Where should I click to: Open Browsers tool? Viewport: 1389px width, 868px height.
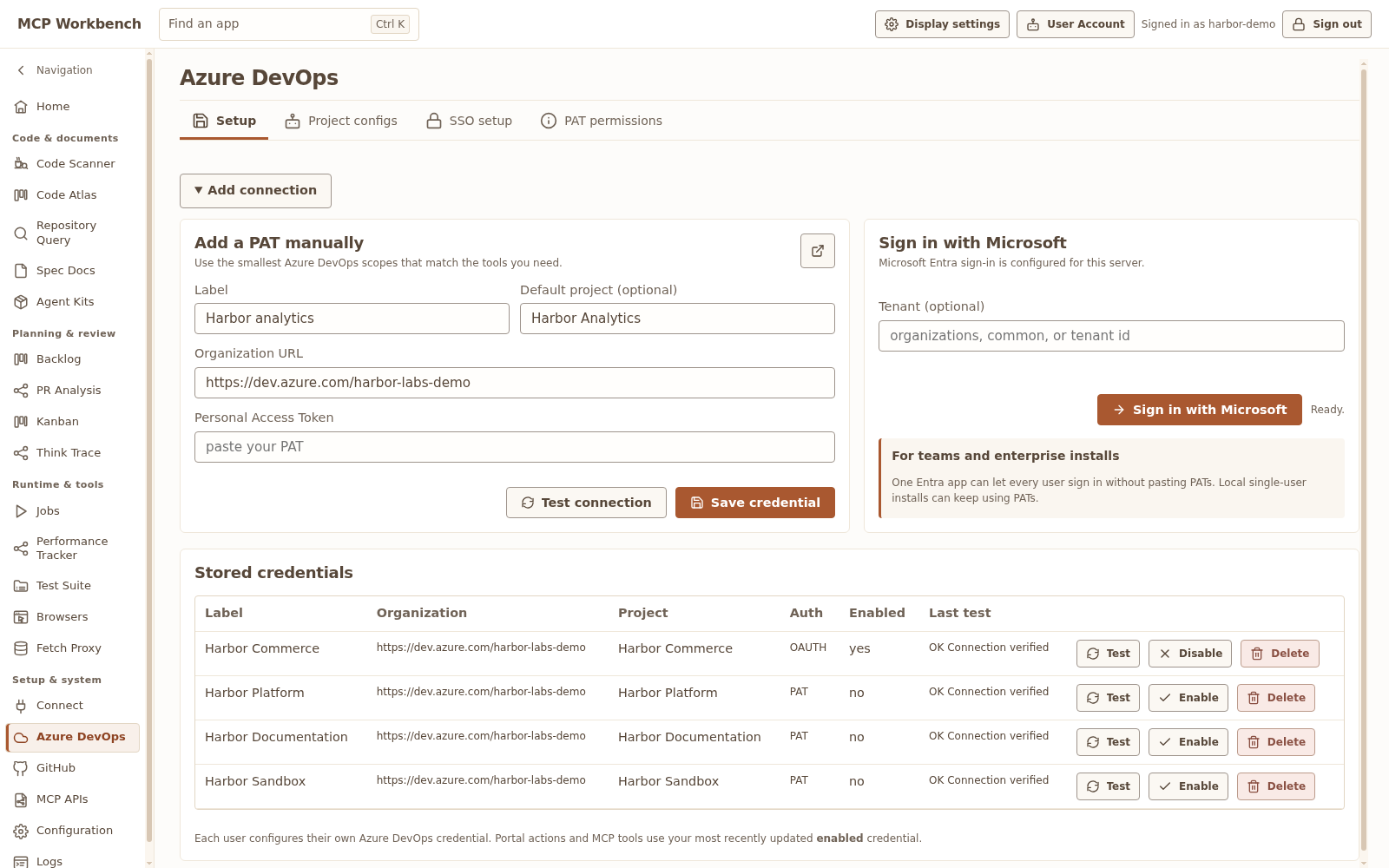coord(73,617)
